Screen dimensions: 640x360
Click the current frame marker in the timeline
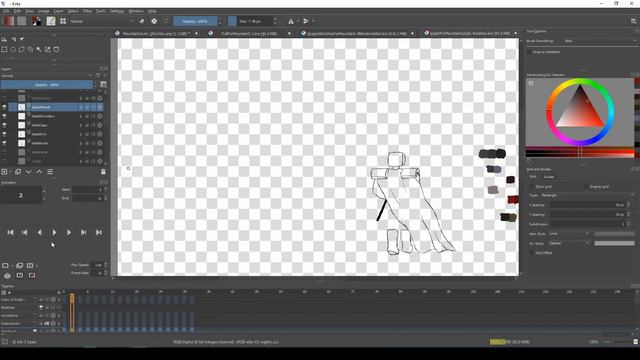[72, 312]
